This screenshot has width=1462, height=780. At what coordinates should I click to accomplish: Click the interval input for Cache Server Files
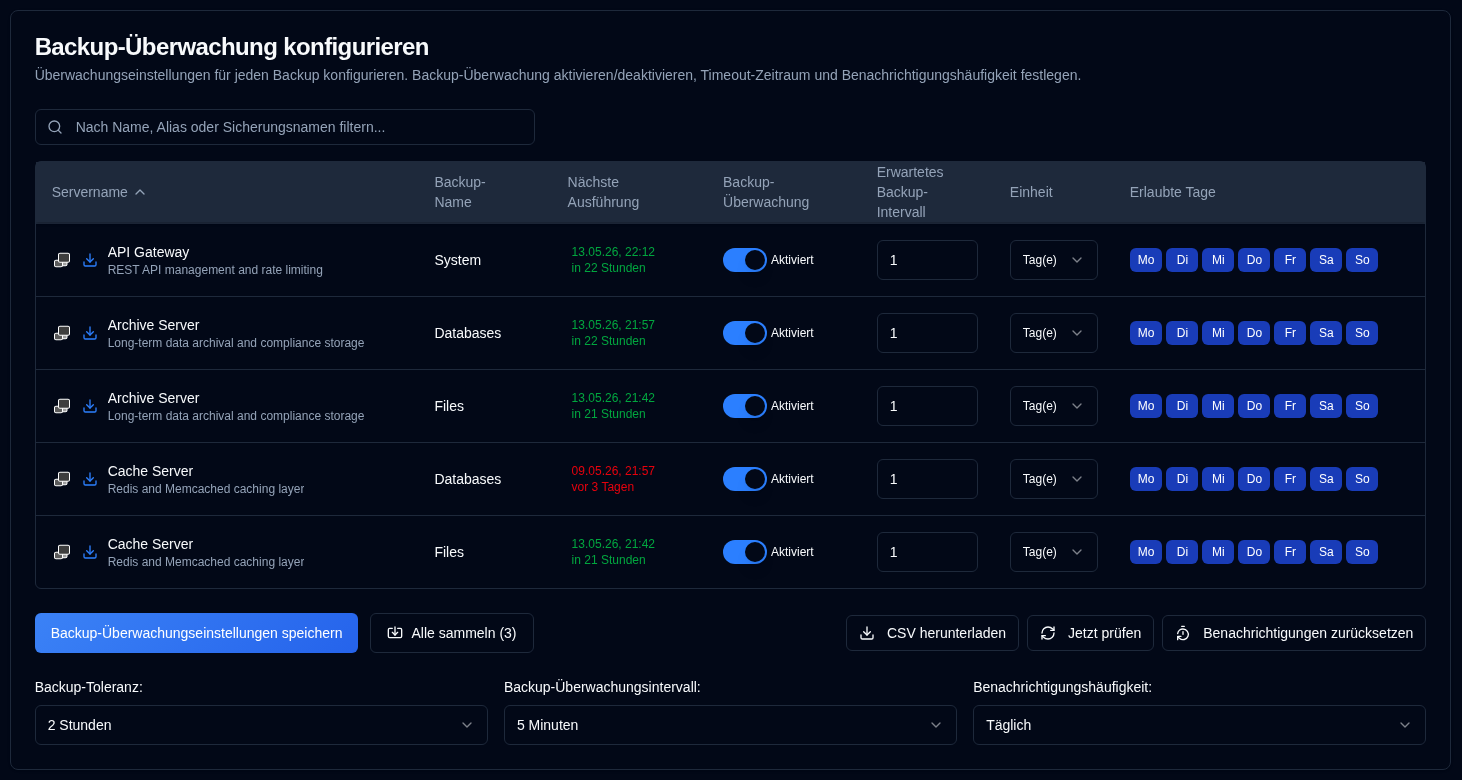pyautogui.click(x=927, y=552)
